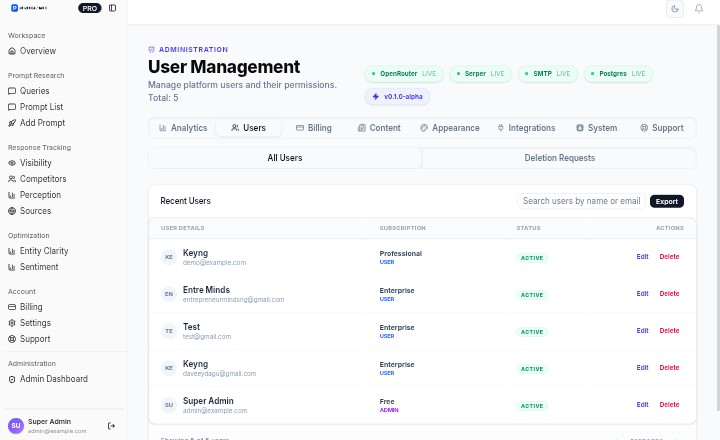Viewport: 720px width, 440px height.
Task: Switch to Integrations tab
Action: 526,128
